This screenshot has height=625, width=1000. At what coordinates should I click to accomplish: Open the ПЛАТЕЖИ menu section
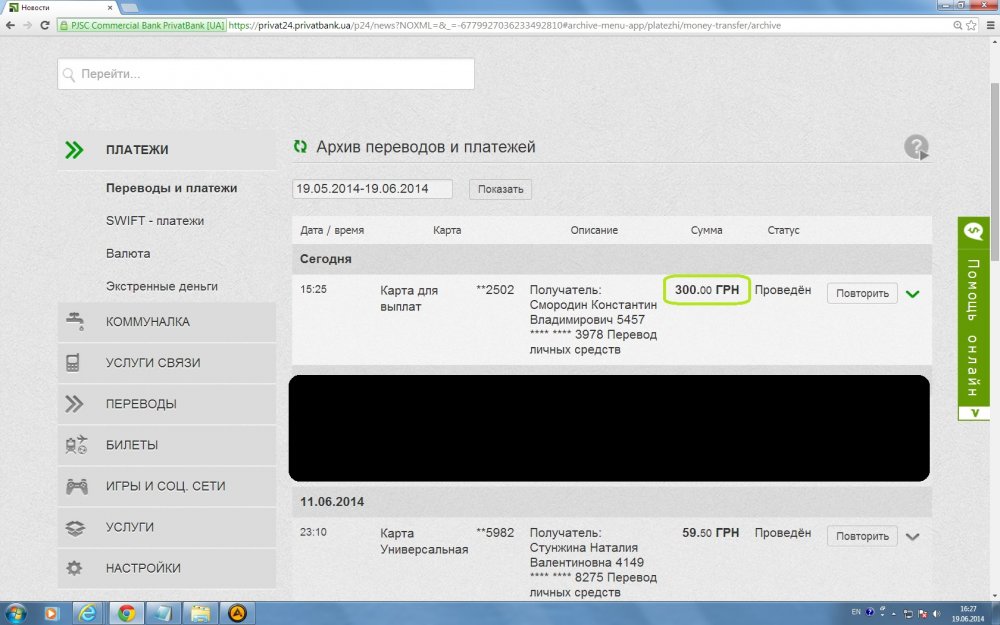tap(166, 150)
